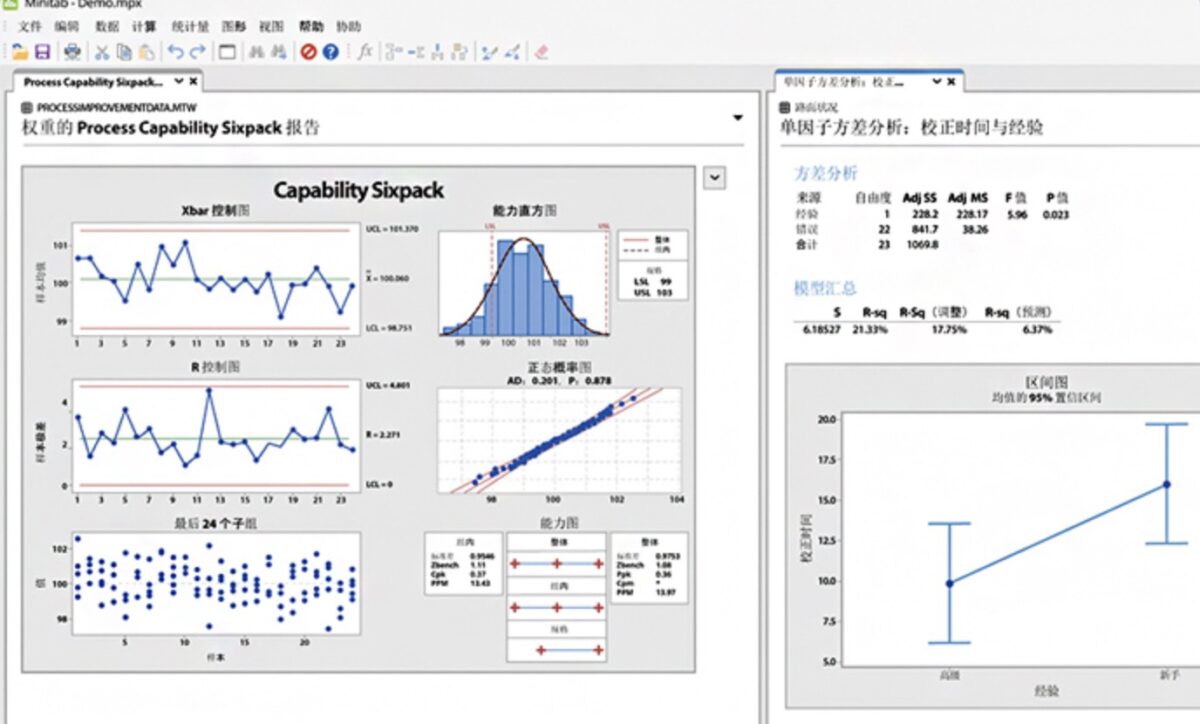Click the Find binoculars icon
1200x724 pixels.
(x=256, y=52)
